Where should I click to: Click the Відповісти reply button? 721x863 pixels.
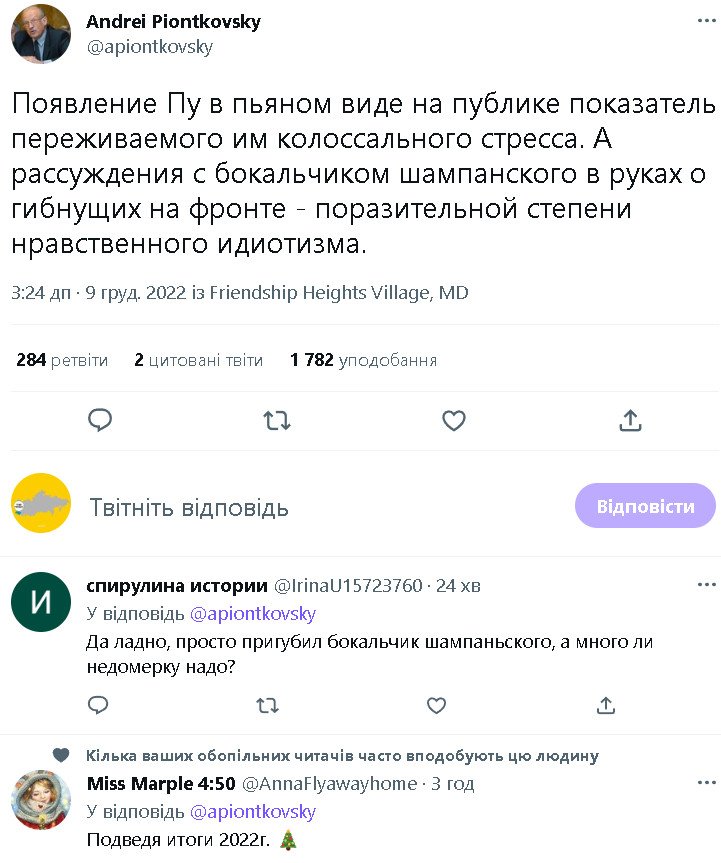pyautogui.click(x=645, y=506)
